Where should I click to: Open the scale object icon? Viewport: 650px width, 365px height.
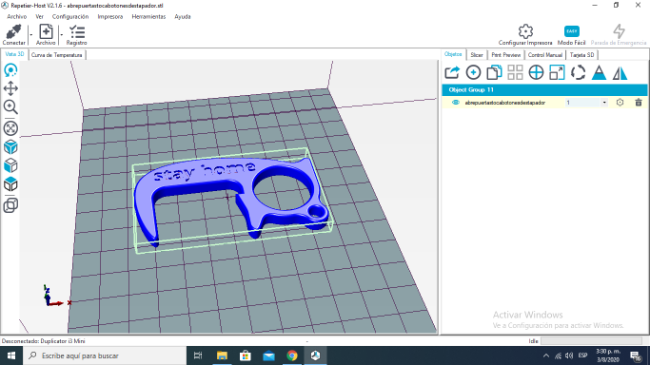pos(557,73)
